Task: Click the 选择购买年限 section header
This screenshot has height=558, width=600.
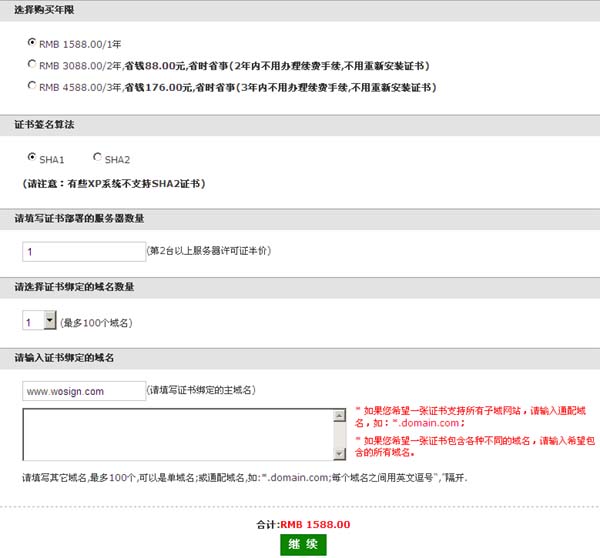Action: 44,9
